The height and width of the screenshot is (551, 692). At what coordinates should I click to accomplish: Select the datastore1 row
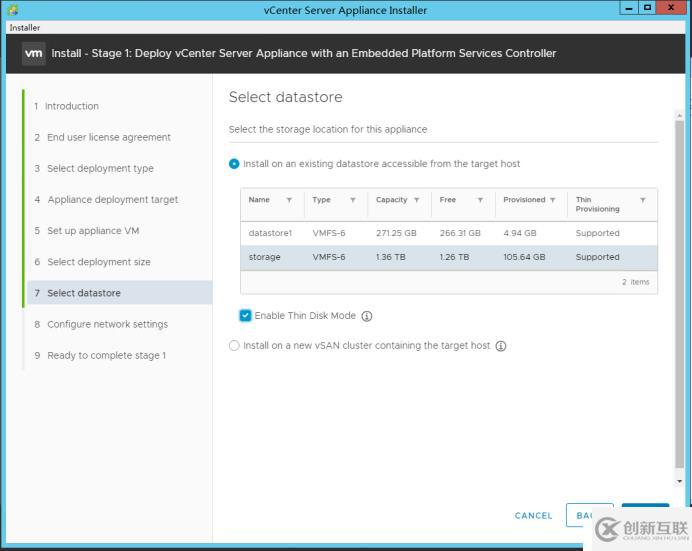click(x=449, y=233)
